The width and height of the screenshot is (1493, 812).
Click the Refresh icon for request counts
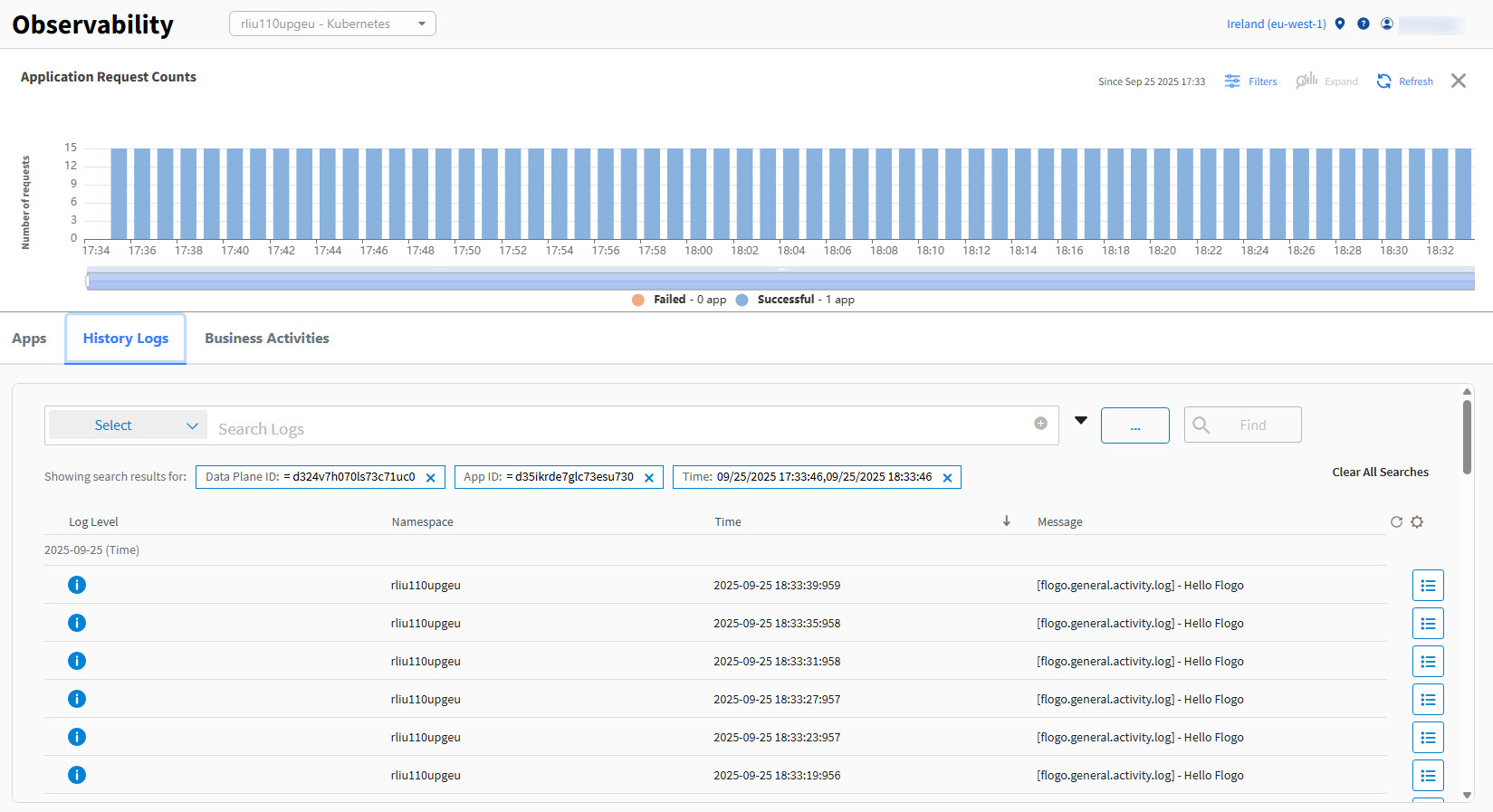[x=1383, y=81]
